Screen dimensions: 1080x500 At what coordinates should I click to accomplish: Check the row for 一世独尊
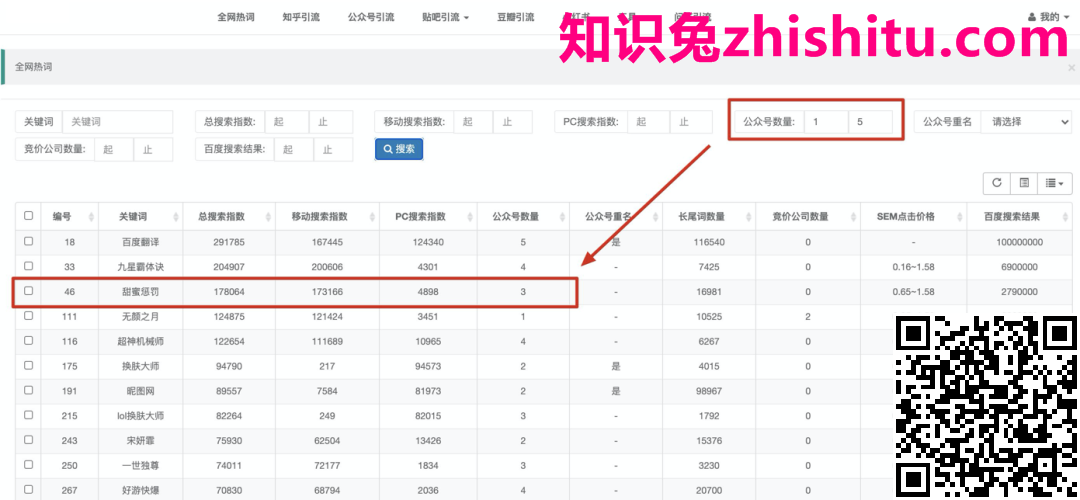click(28, 464)
